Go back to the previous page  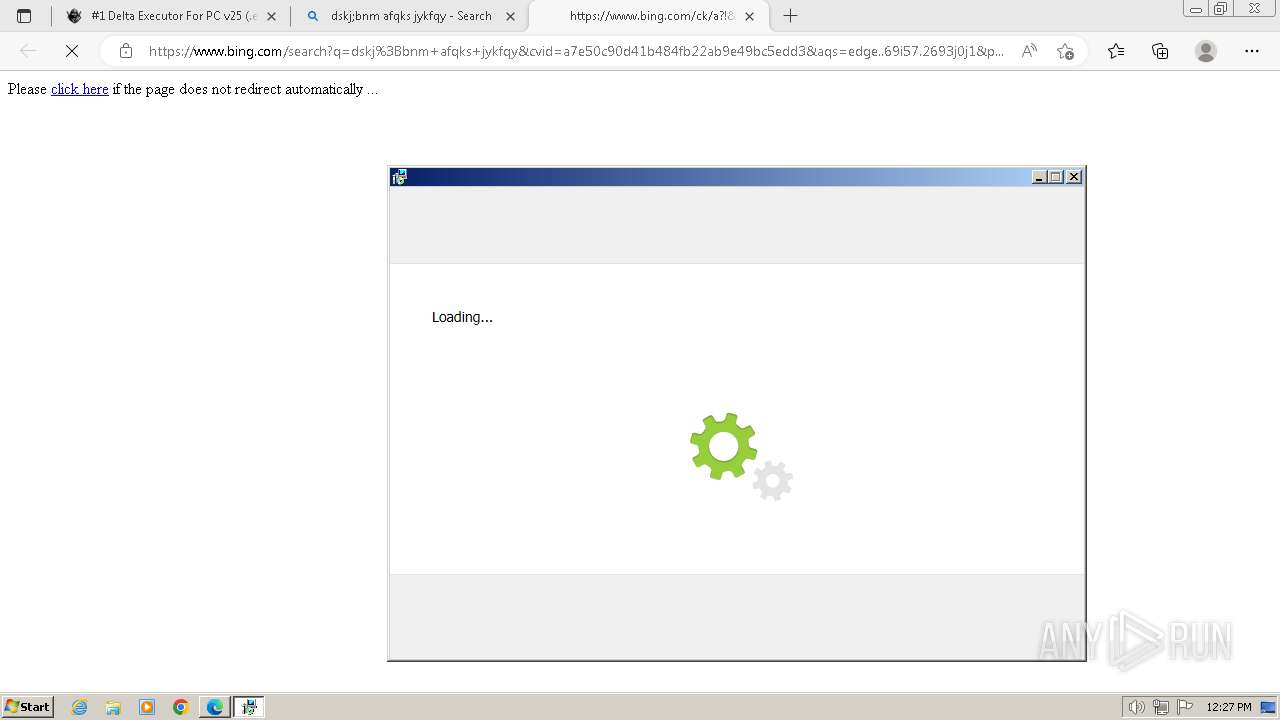tap(28, 51)
